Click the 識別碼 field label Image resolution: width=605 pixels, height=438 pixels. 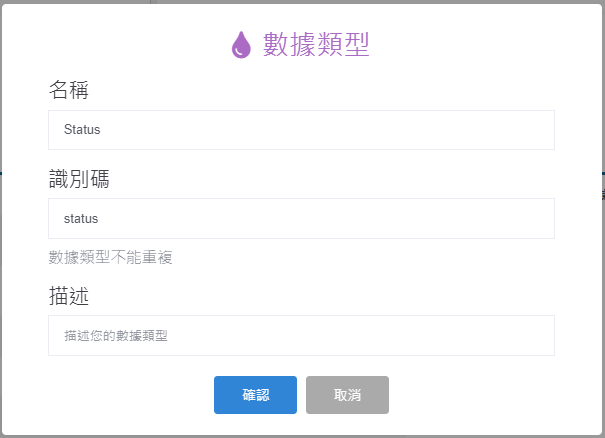pyautogui.click(x=79, y=179)
